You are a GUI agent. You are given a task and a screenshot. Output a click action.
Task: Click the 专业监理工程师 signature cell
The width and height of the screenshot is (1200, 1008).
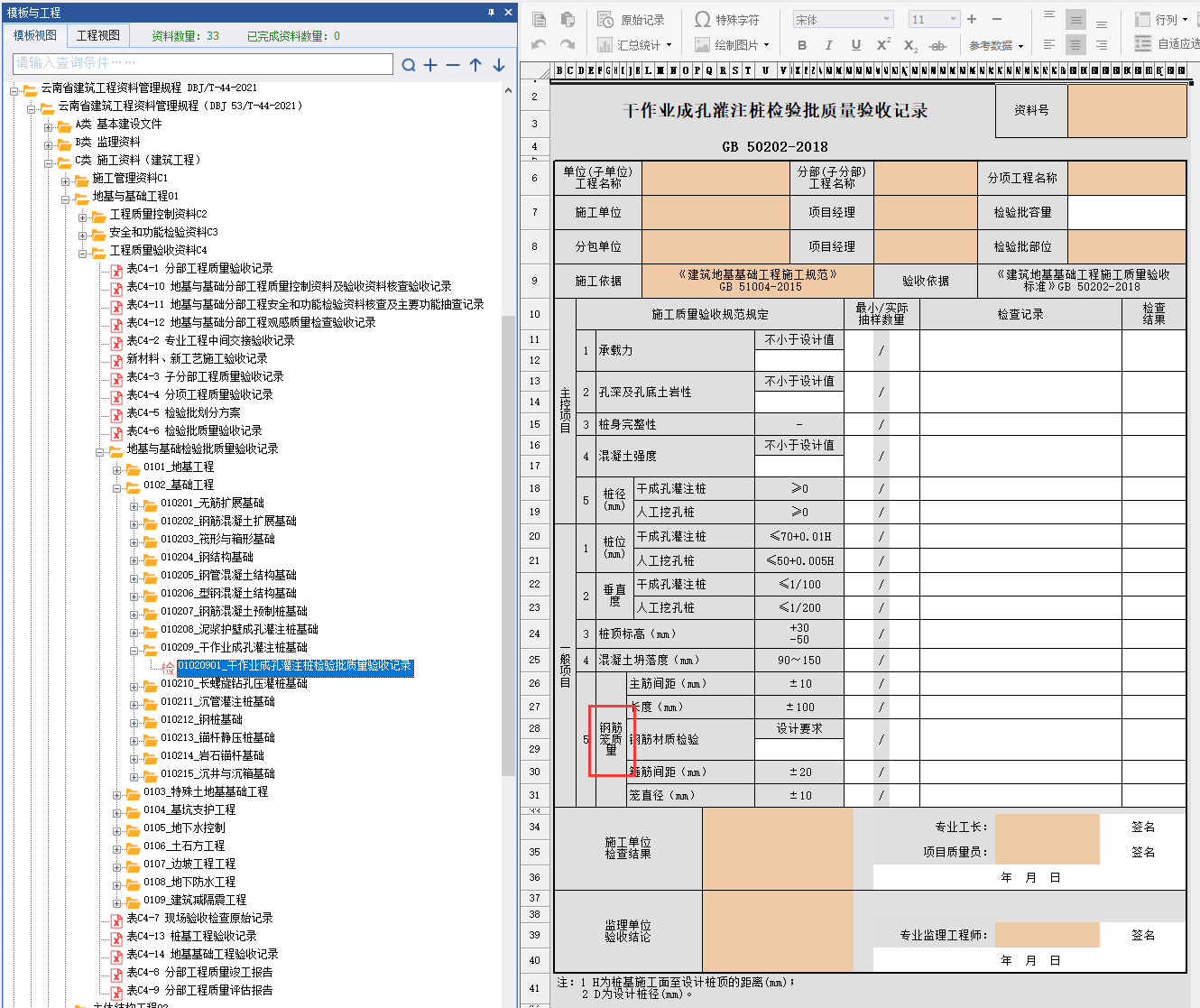[1047, 935]
